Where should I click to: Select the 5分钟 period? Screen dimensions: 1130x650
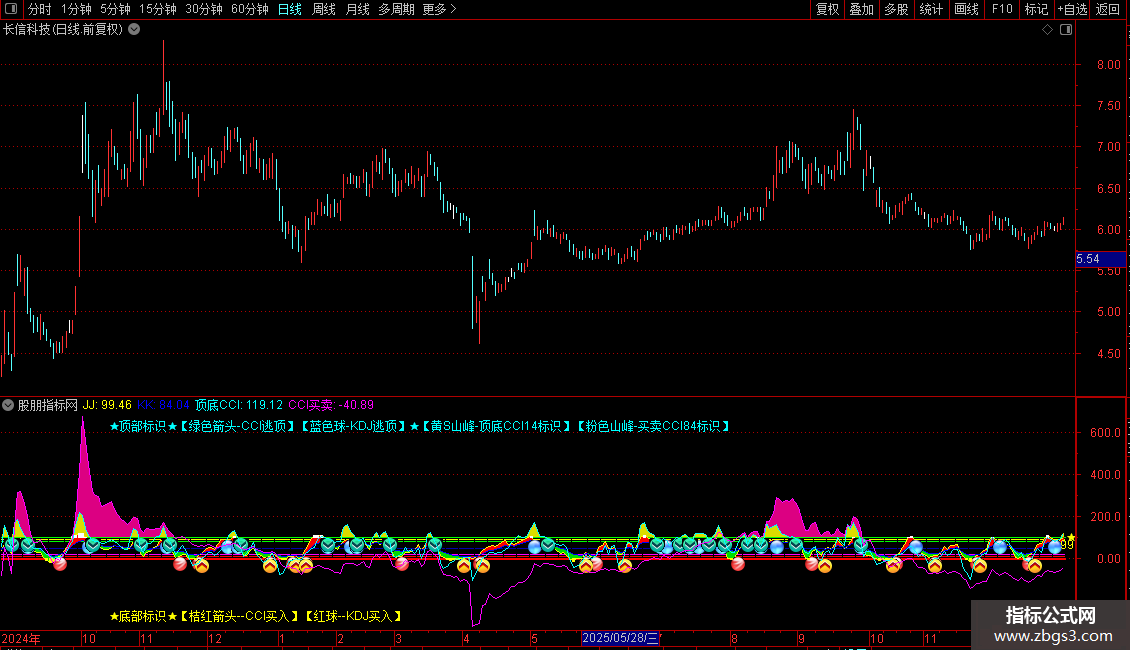click(115, 9)
